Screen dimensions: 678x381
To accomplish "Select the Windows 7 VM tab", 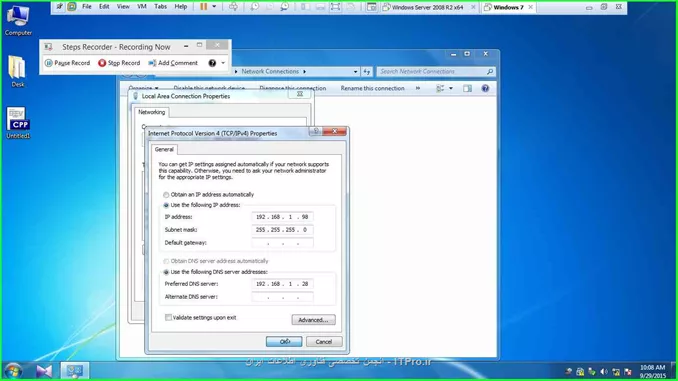I will coord(508,7).
